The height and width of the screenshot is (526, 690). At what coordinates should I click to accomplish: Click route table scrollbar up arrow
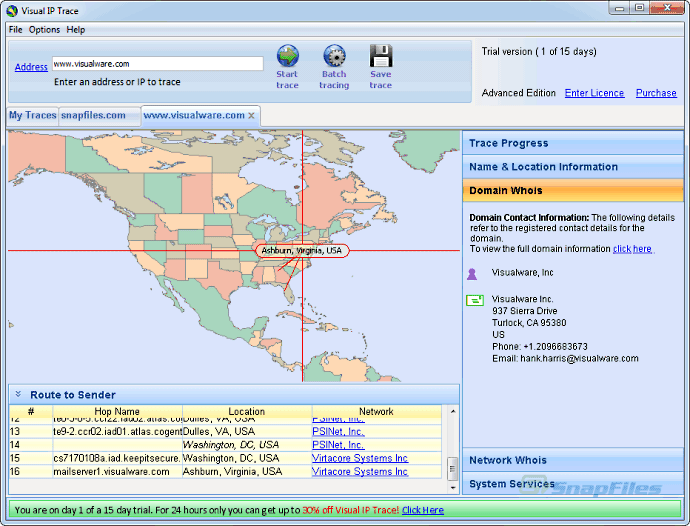click(x=453, y=411)
